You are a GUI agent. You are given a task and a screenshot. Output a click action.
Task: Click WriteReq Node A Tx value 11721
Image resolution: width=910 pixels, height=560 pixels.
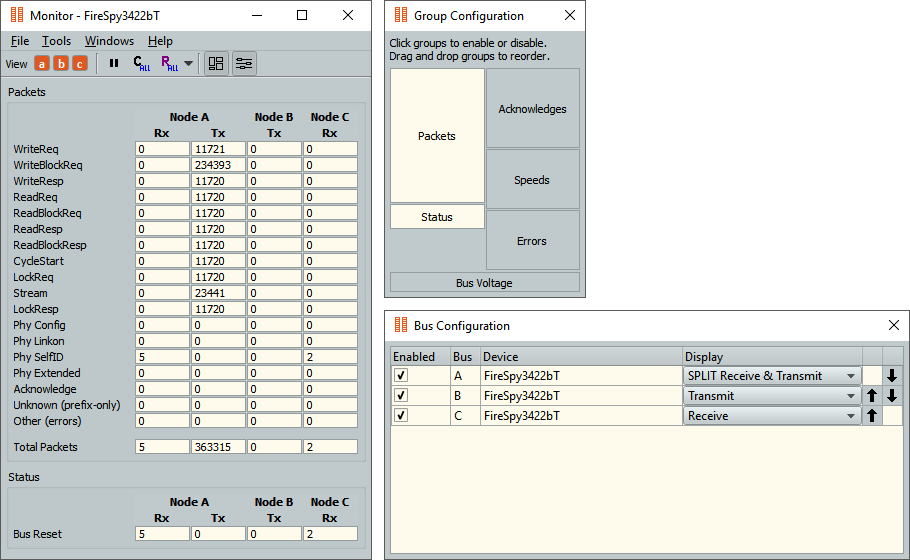point(218,149)
